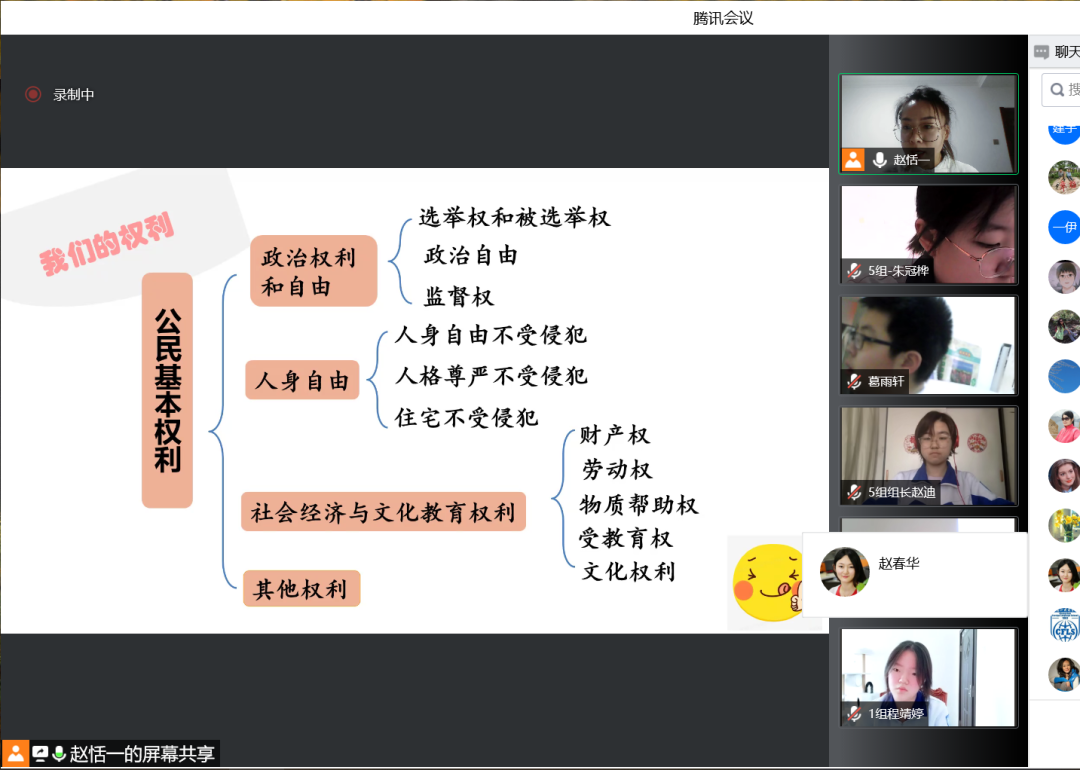Click the muted mic icon beside 1组程婧婷

854,714
